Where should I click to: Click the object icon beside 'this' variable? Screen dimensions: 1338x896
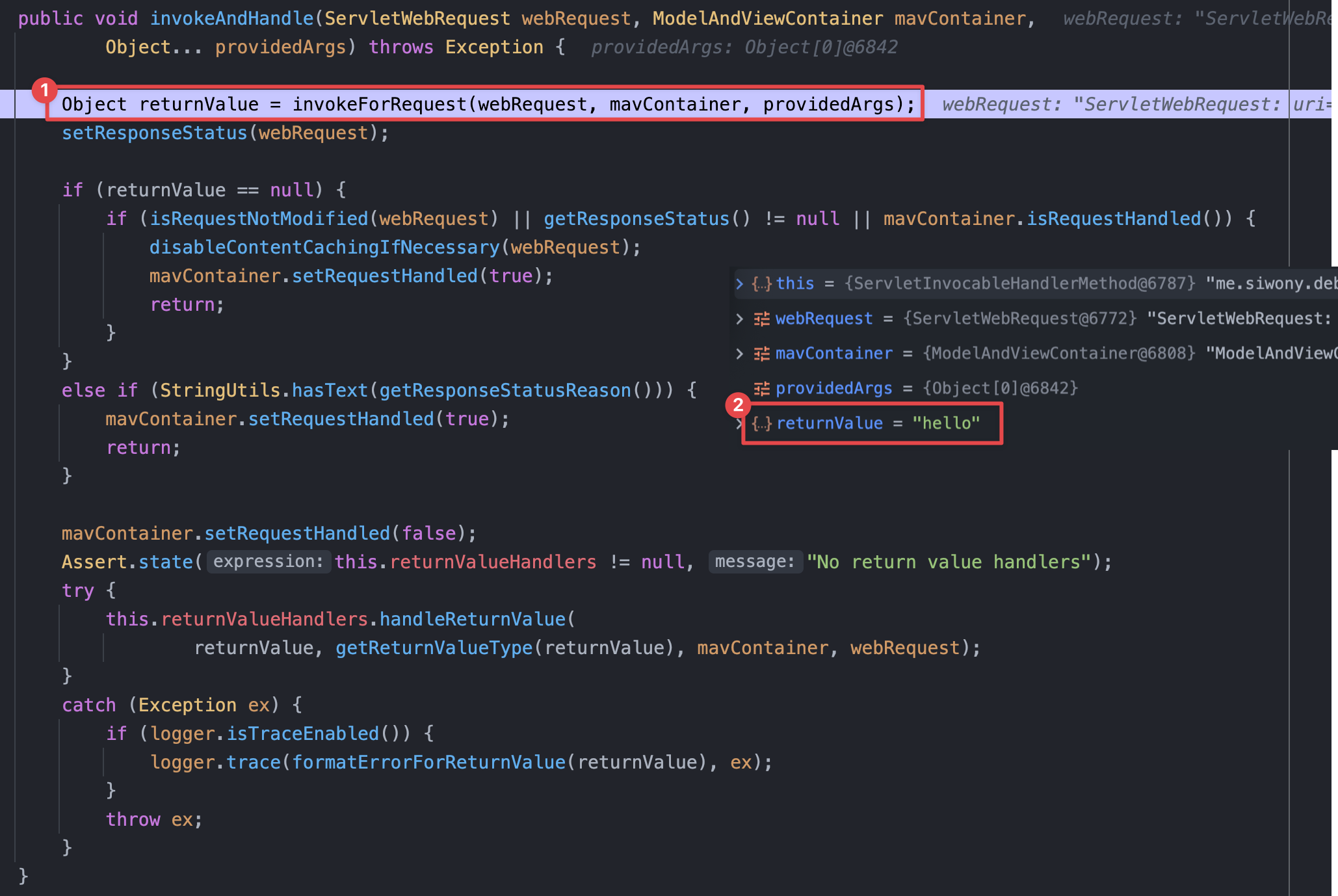pyautogui.click(x=761, y=283)
